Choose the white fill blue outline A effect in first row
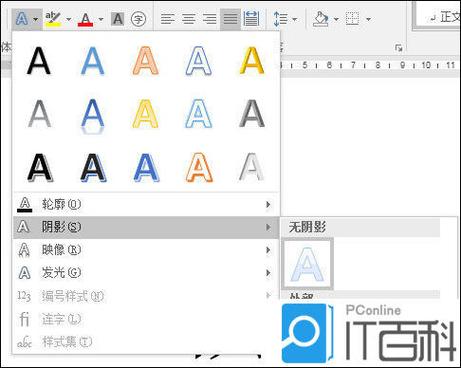Viewport: 461px width, 368px height. click(199, 61)
